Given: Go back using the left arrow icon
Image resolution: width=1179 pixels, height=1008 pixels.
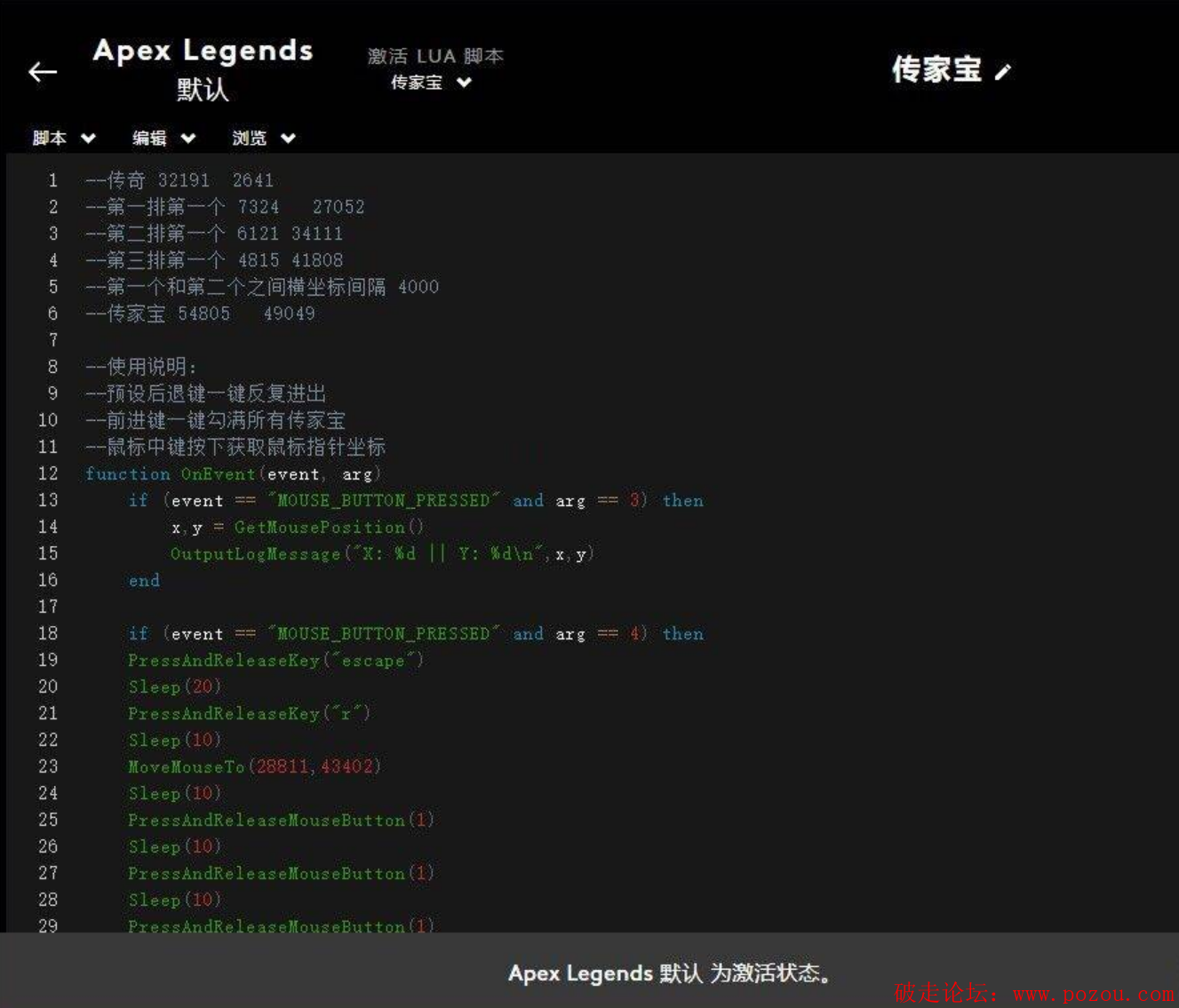Looking at the screenshot, I should click(43, 72).
